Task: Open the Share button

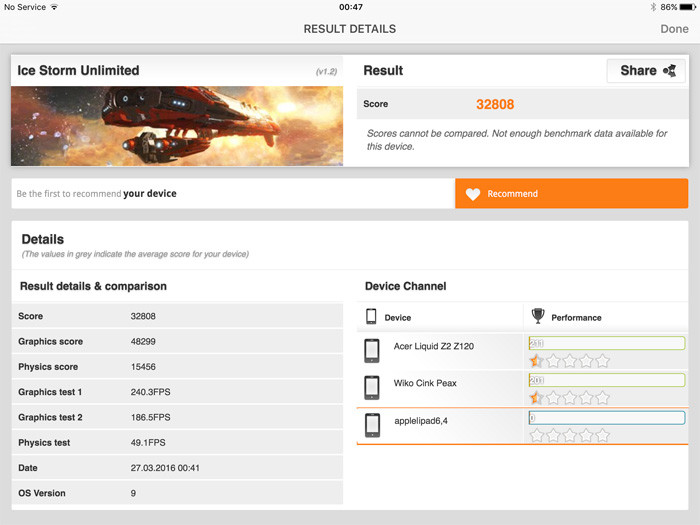Action: pyautogui.click(x=646, y=71)
